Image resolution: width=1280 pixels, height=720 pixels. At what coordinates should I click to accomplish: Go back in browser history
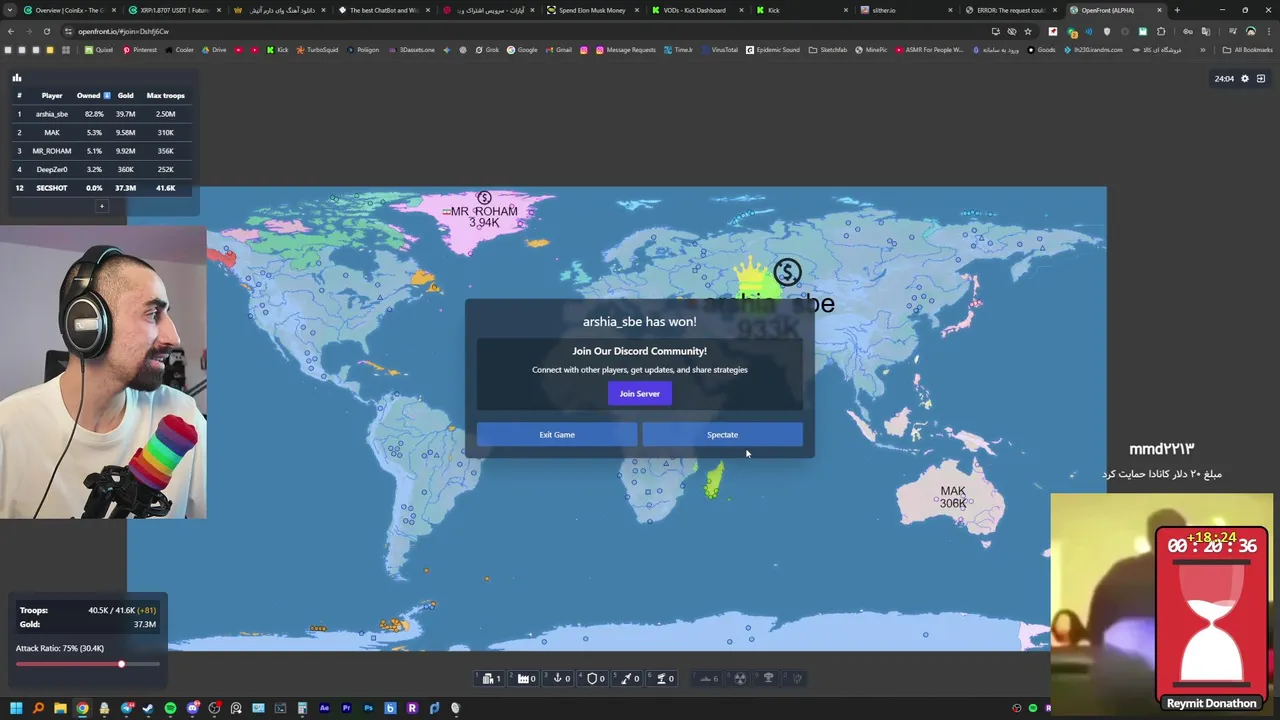[x=11, y=31]
